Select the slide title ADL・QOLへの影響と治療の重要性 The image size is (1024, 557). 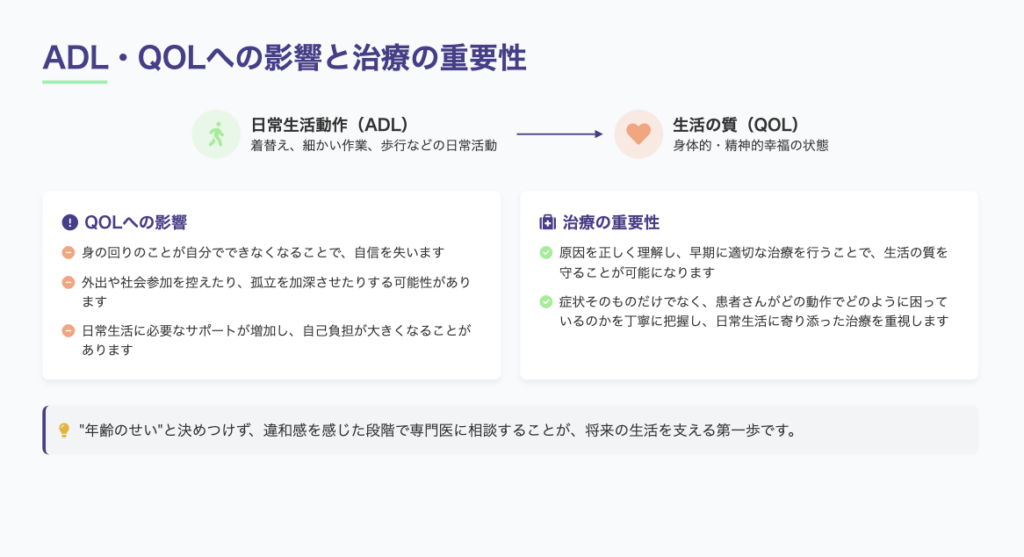coord(284,58)
